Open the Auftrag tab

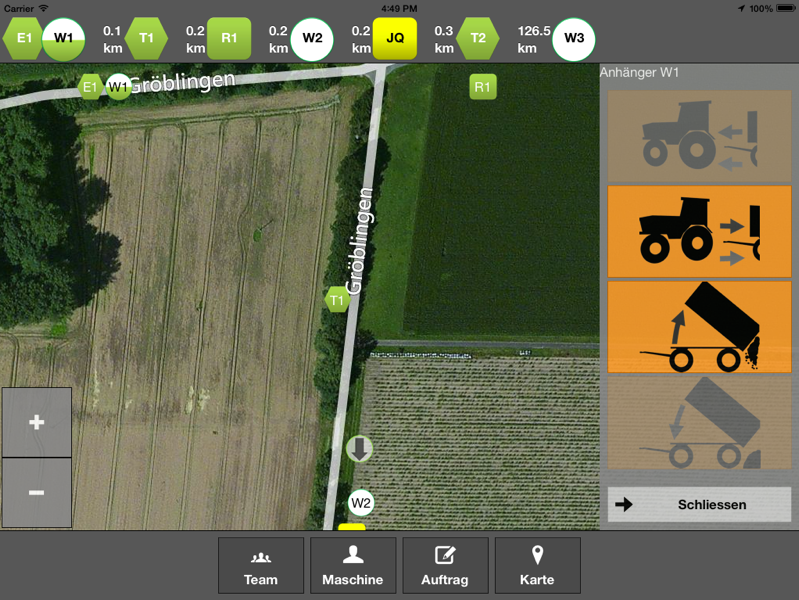pos(445,566)
